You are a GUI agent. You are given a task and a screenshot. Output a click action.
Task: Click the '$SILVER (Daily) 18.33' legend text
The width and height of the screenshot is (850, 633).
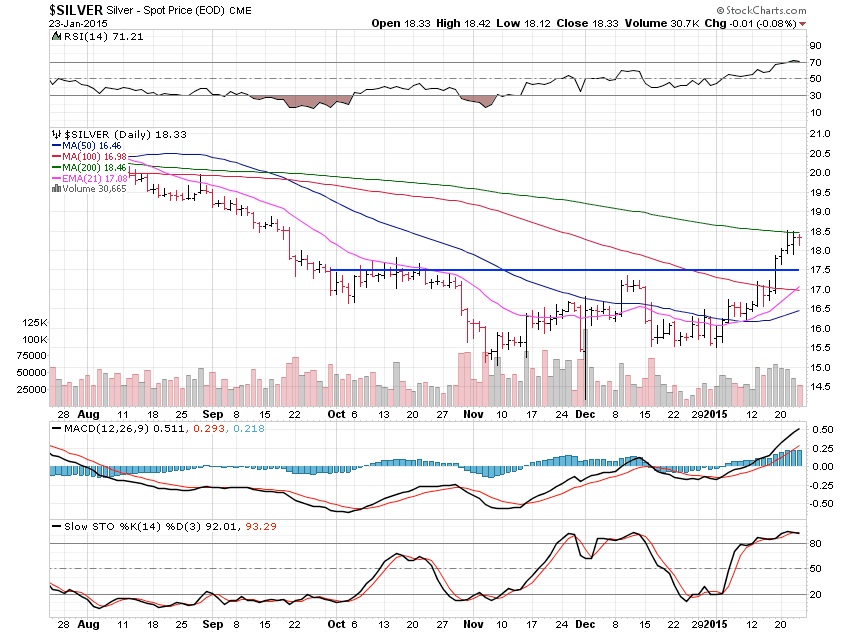(125, 134)
